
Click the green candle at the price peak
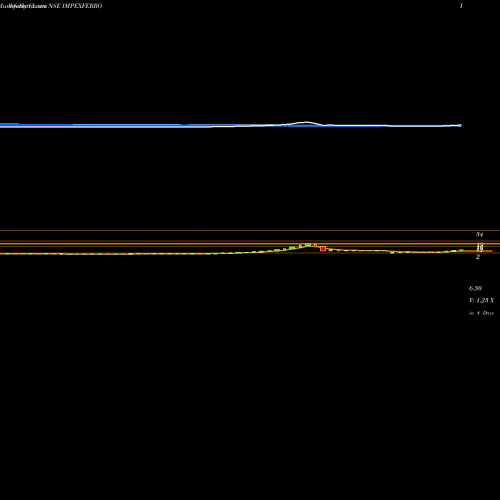[x=308, y=245]
